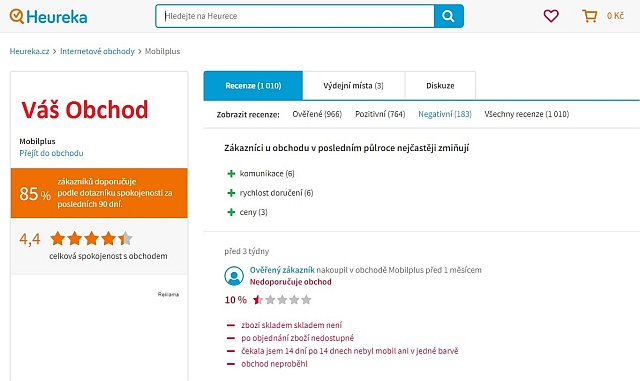
Task: Focus the Hledejte na Heurece search field
Action: coord(295,16)
